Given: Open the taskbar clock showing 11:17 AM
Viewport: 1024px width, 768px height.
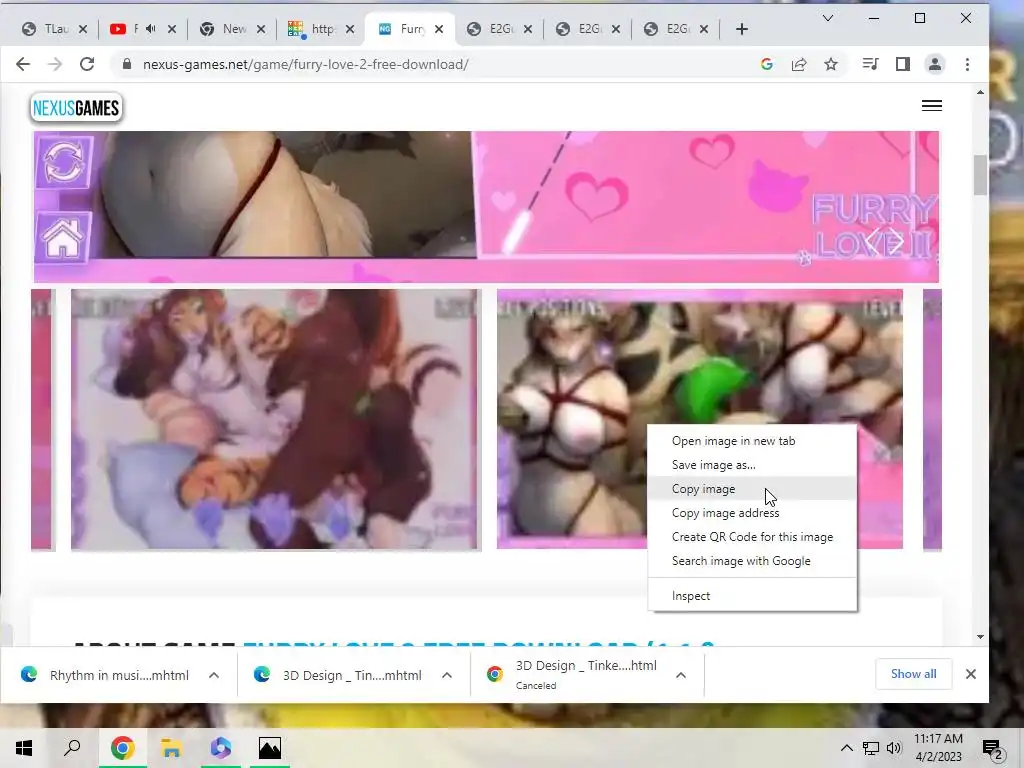Looking at the screenshot, I should (x=938, y=748).
